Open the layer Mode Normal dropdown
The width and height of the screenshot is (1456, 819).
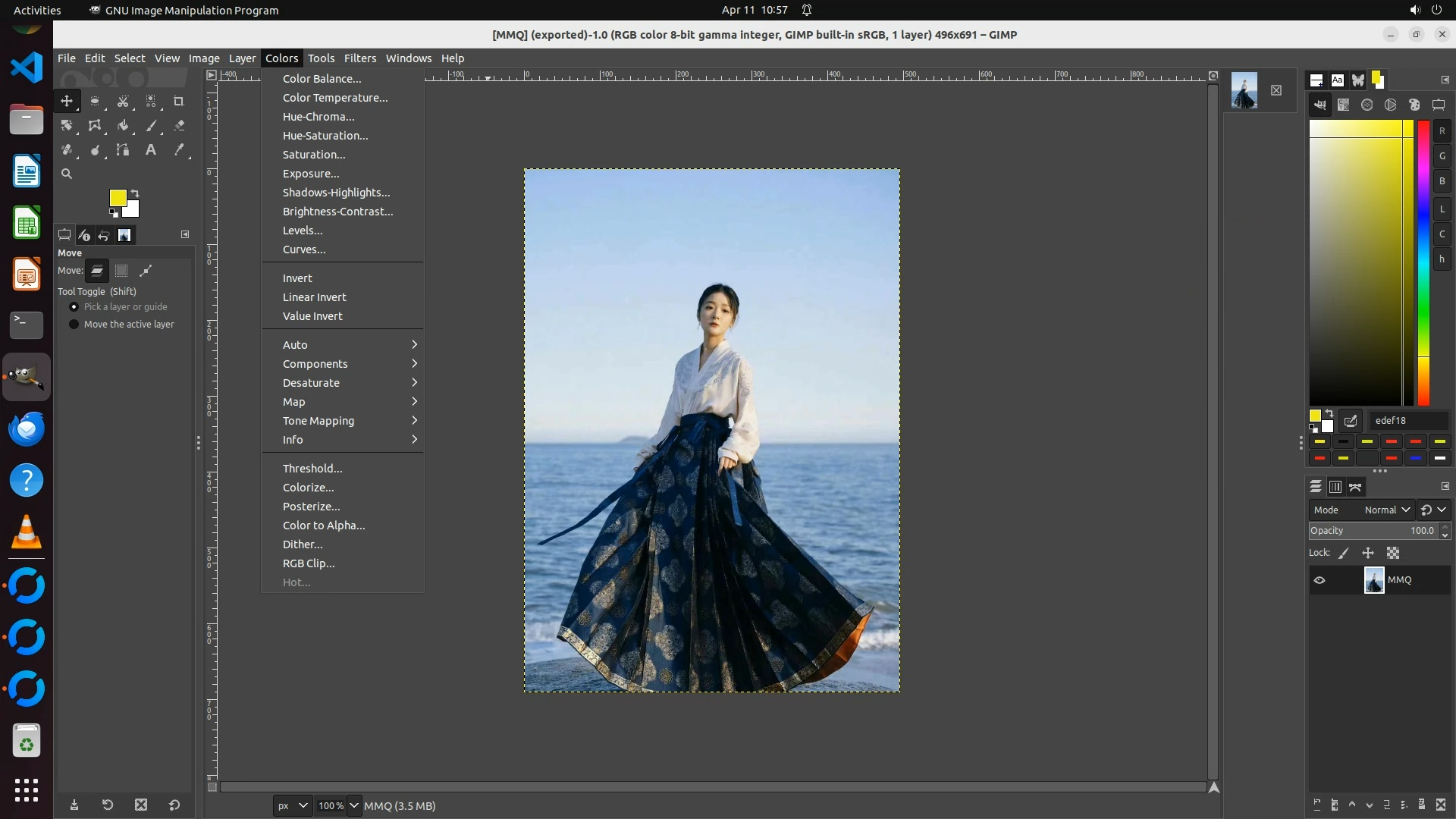pos(1386,510)
